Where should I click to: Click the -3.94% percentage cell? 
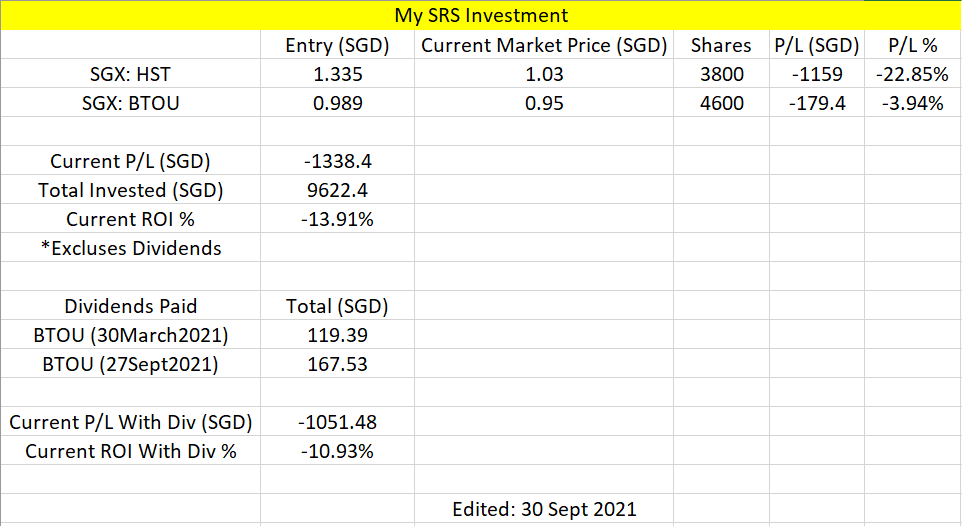[913, 102]
